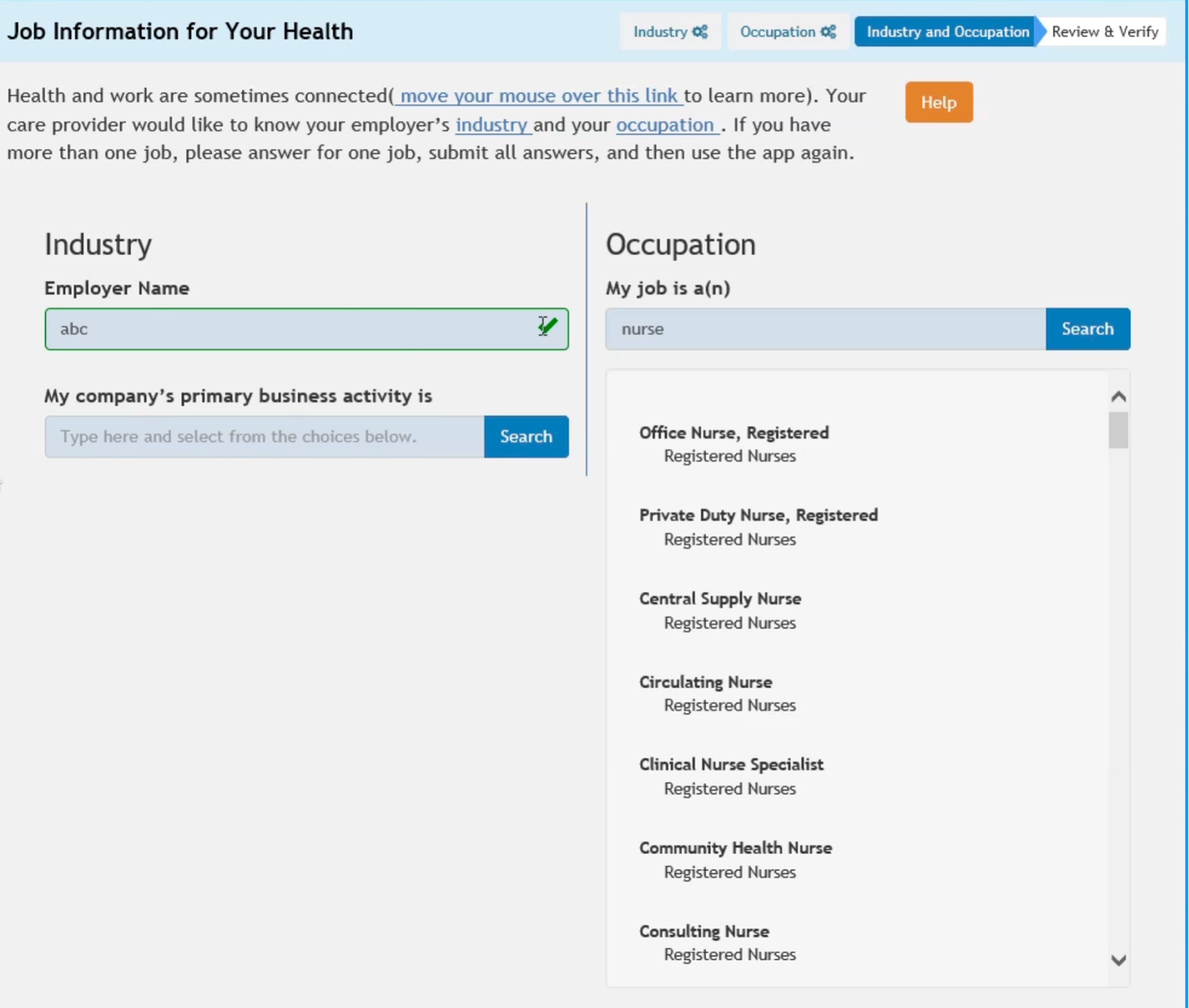1189x1008 pixels.
Task: Click the gears icon beside Occupation tab
Action: point(828,31)
